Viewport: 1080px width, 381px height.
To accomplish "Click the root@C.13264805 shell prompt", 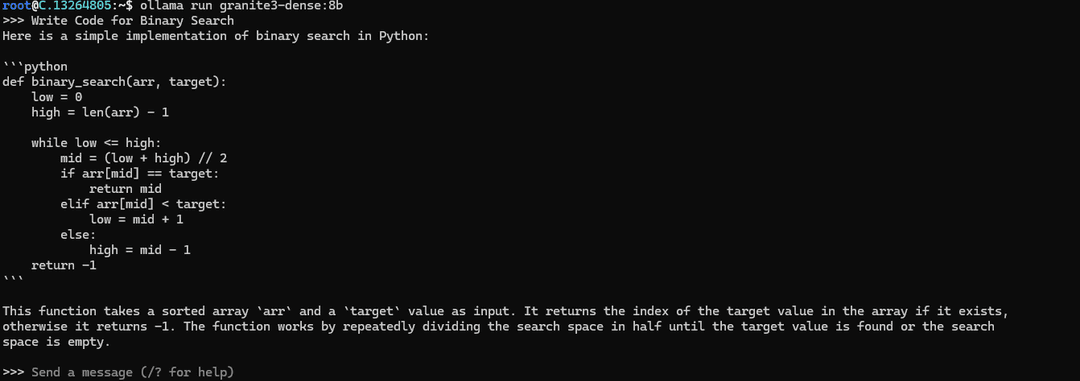I will [x=59, y=6].
